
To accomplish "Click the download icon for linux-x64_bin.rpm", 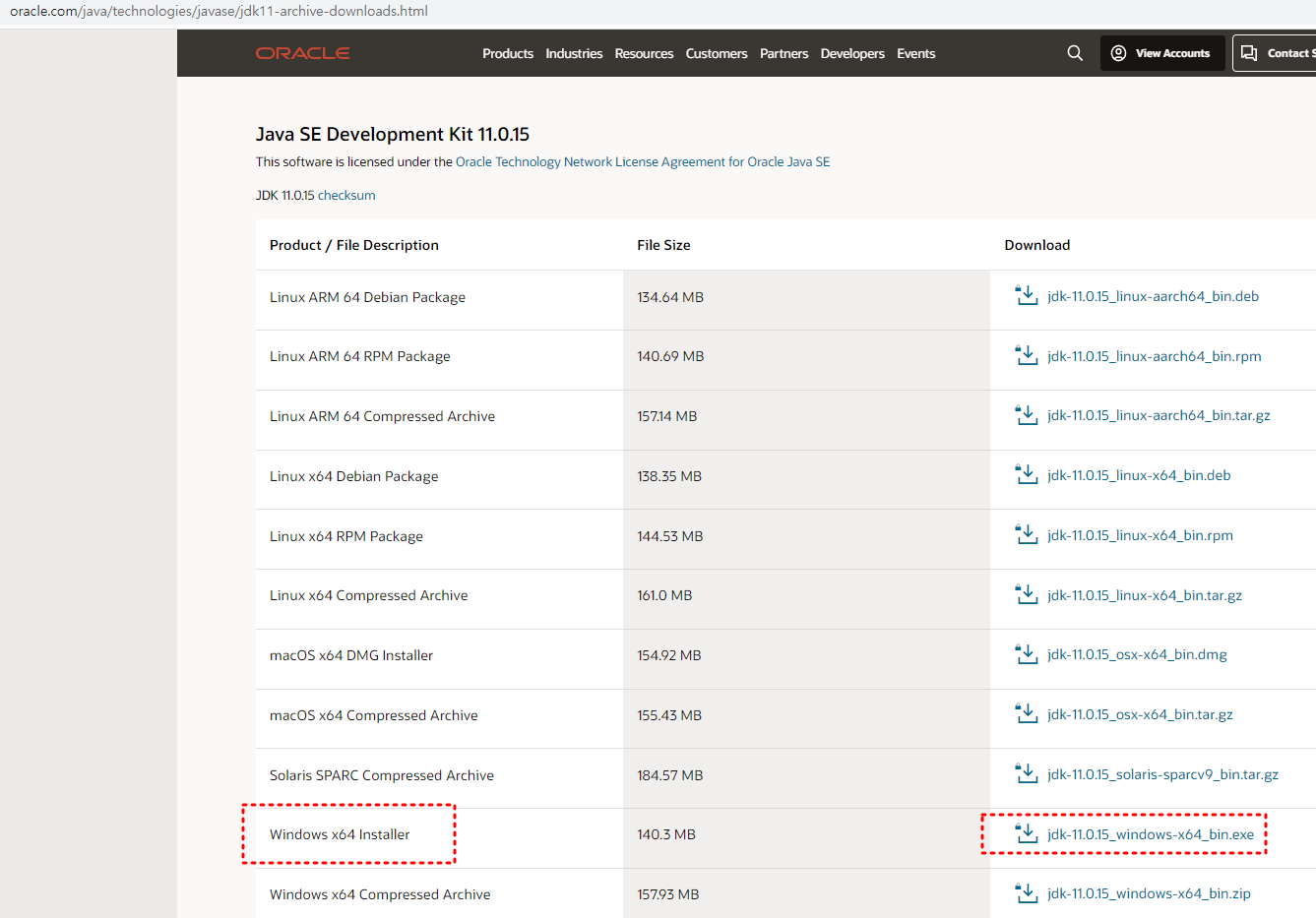I will [1027, 534].
